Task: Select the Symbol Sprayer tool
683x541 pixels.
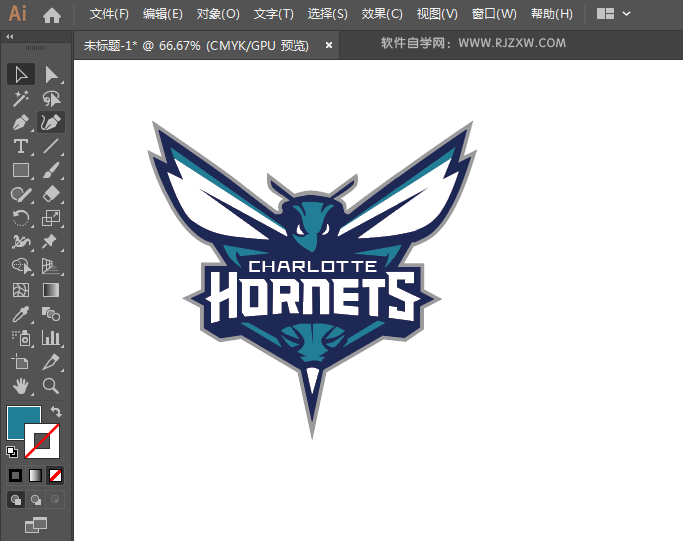Action: (20, 338)
